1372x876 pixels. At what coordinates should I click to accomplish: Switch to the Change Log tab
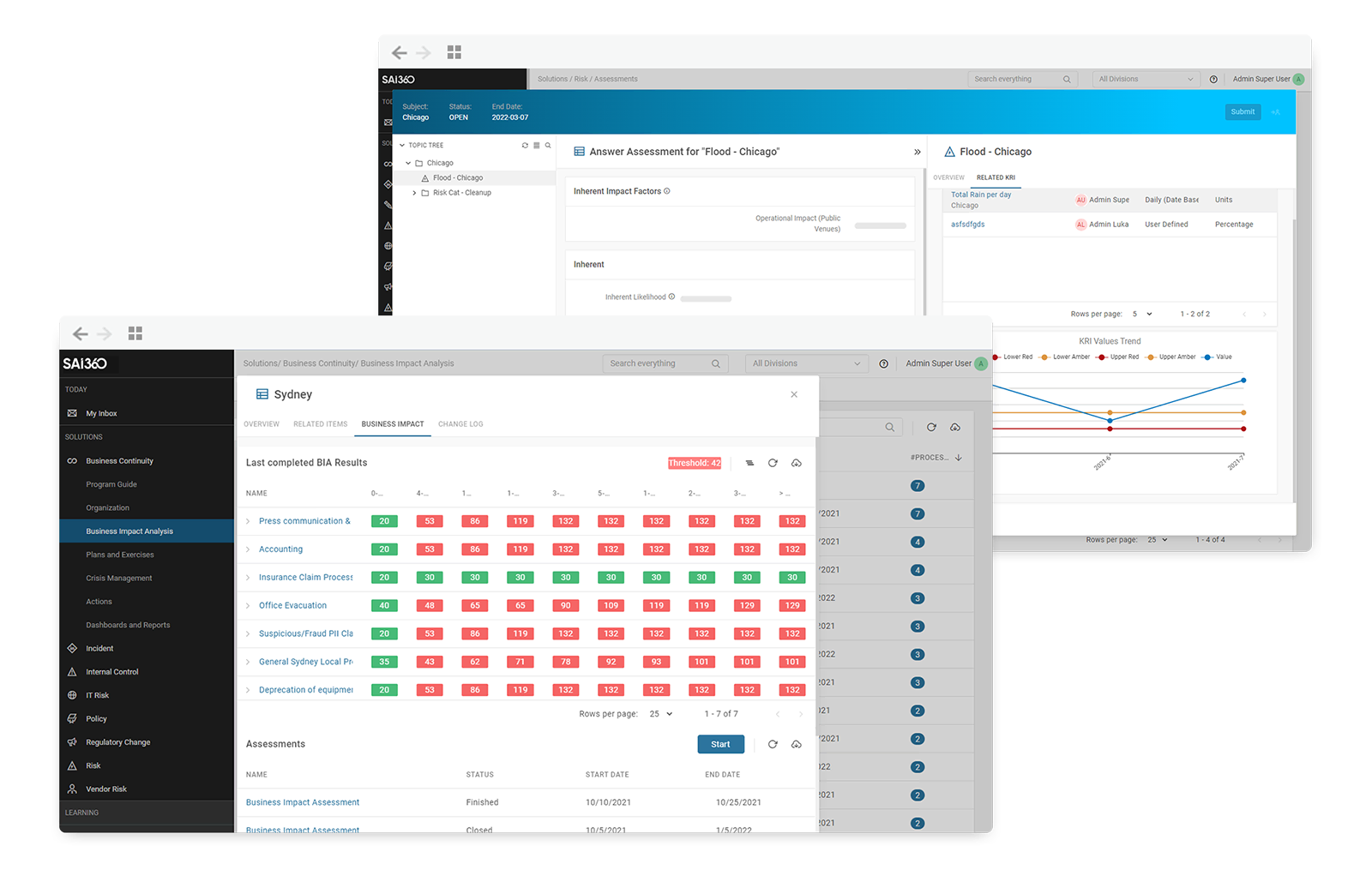(x=460, y=424)
